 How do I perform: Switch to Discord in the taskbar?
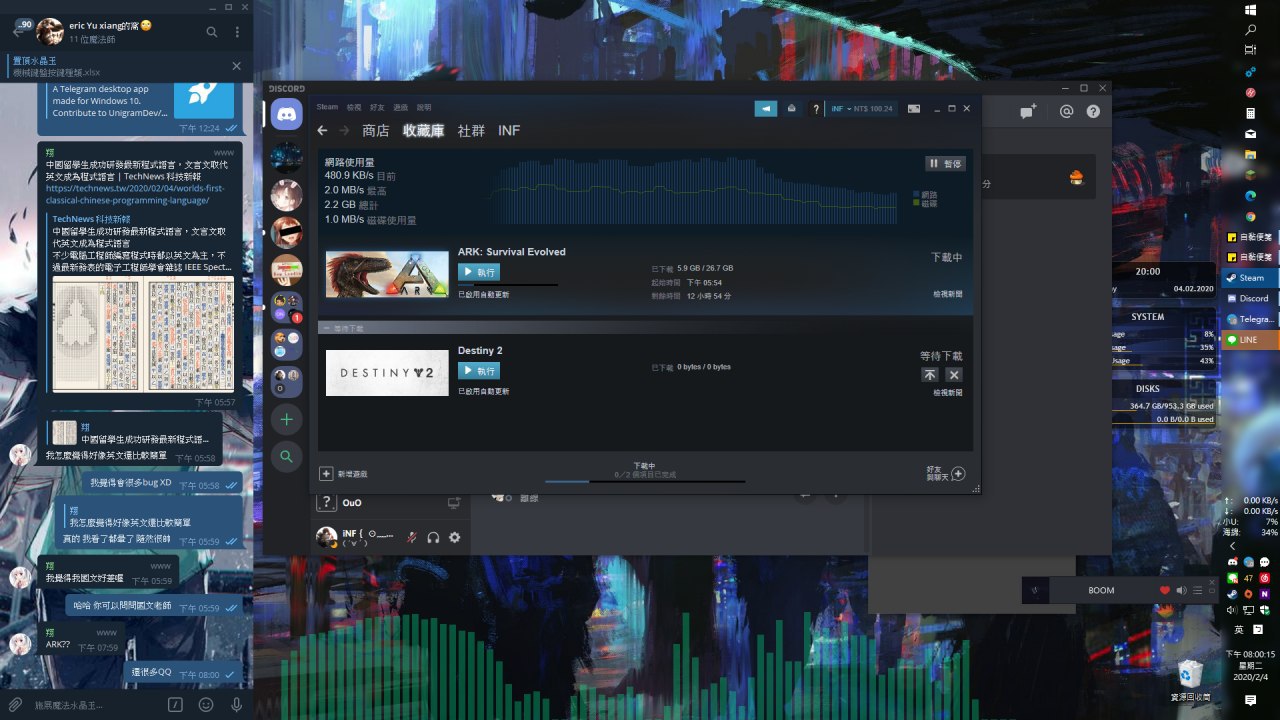(1251, 298)
